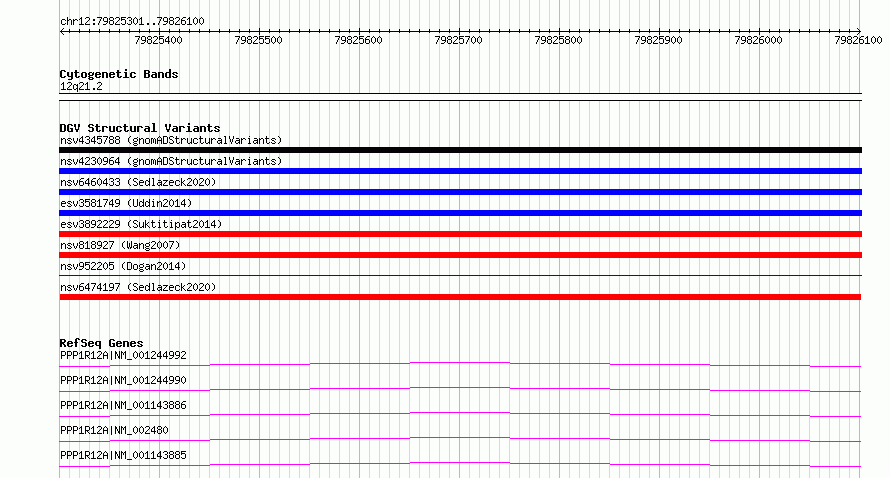This screenshot has width=890, height=478.
Task: Click the chr12:79825301..79826100 region label
Action: click(132, 21)
